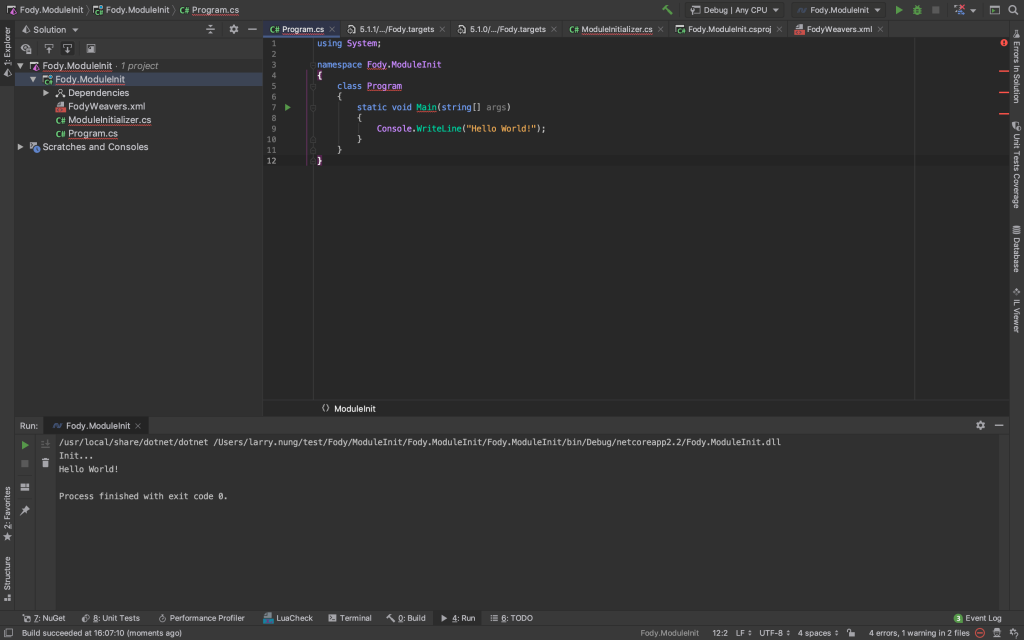Clear Run console output with the trash icon

click(45, 463)
